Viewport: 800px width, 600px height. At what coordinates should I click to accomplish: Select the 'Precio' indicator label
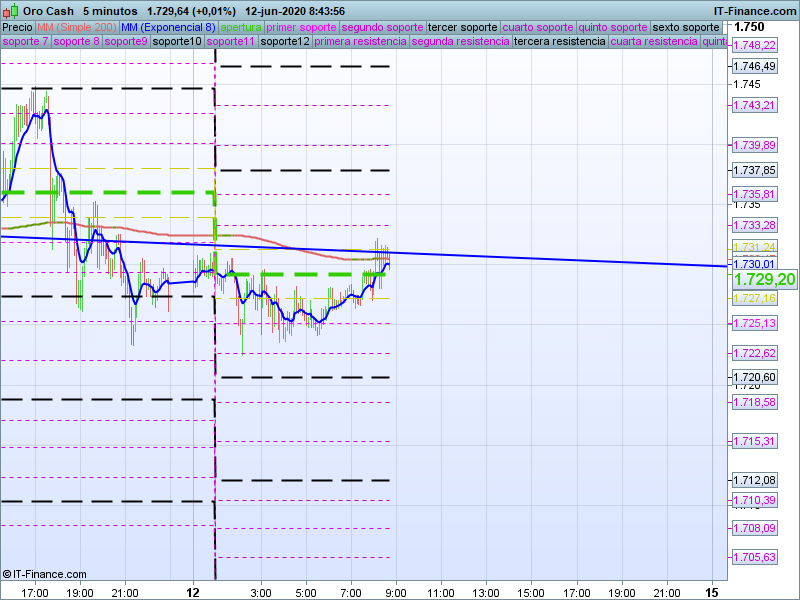tap(17, 27)
